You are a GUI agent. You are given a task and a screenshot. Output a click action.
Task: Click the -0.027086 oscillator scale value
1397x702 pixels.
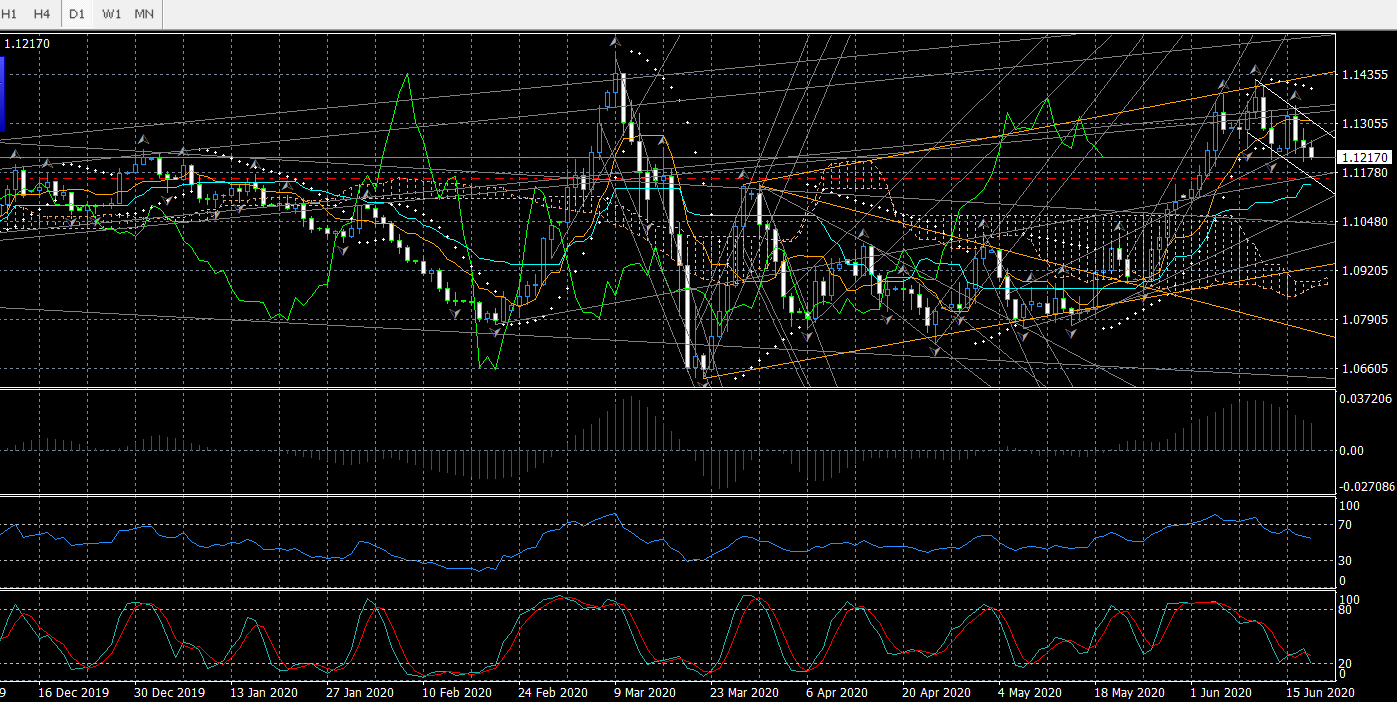[1367, 486]
